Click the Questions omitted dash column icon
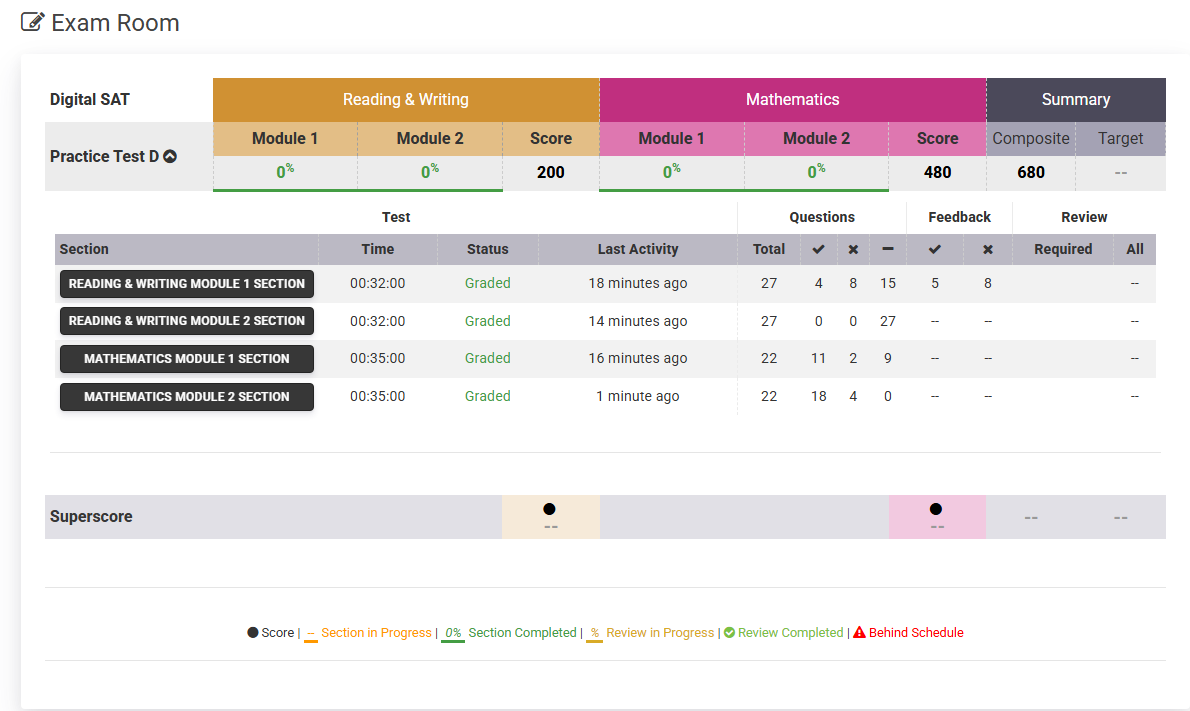Screen dimensions: 1190x711 (888, 249)
